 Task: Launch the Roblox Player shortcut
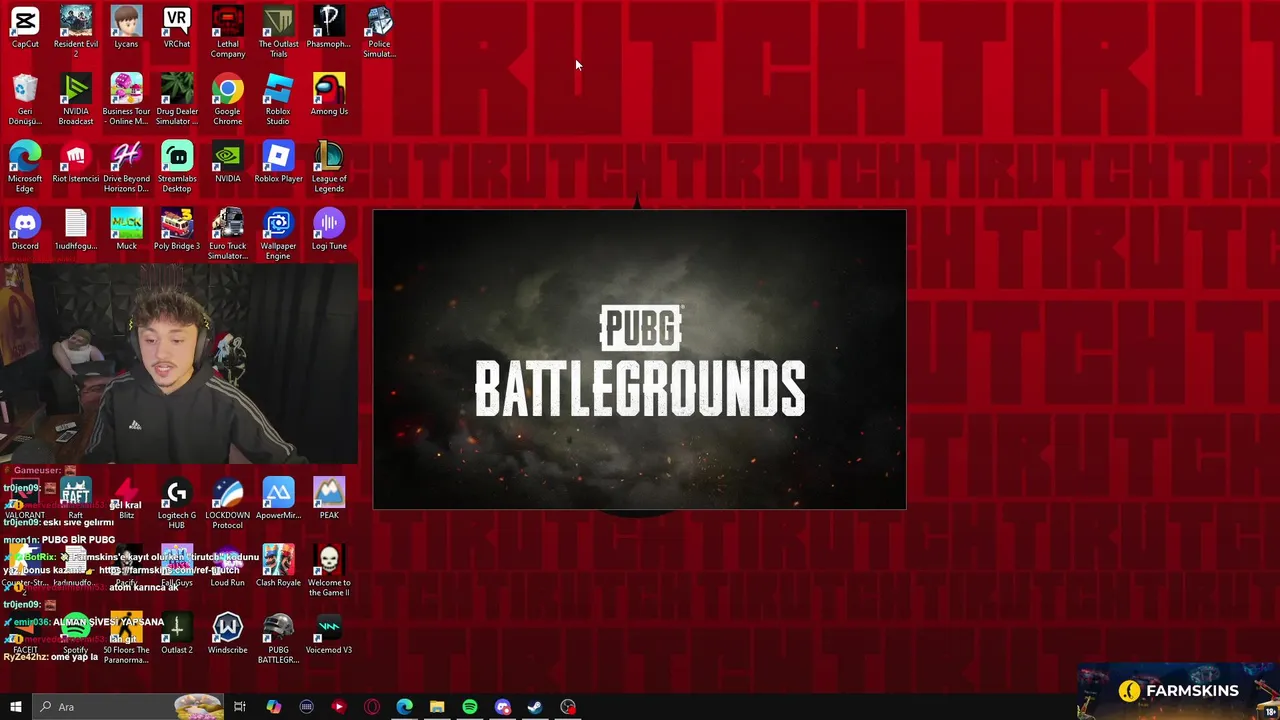click(278, 162)
